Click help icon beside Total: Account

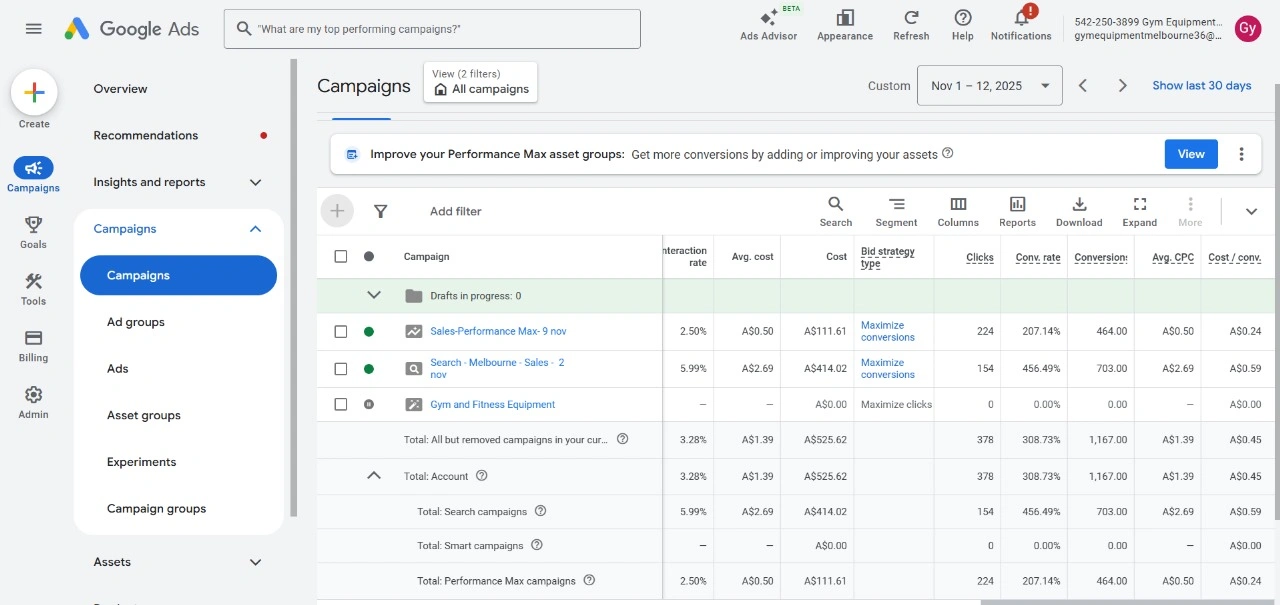(x=481, y=476)
